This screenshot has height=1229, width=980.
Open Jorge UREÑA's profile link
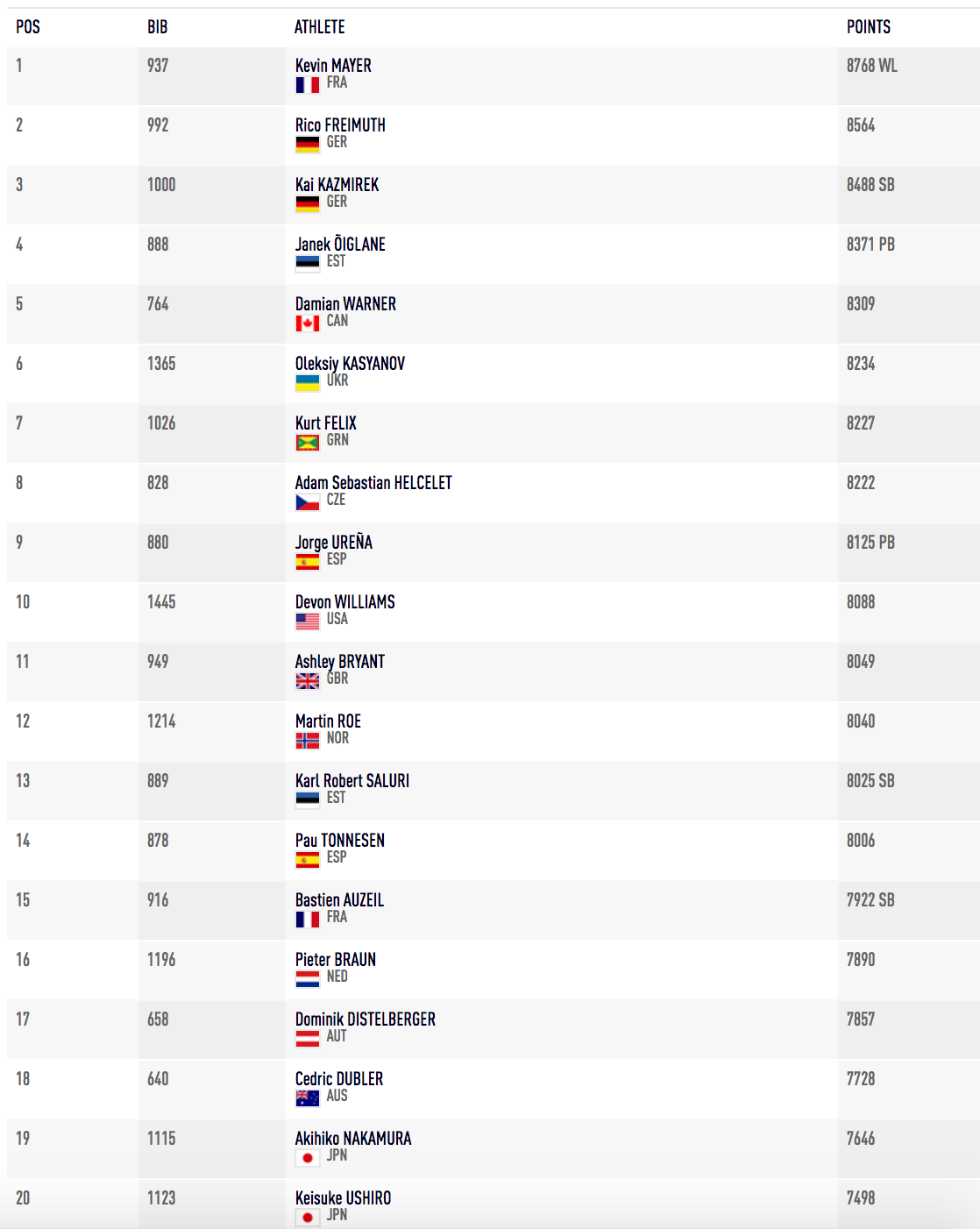(x=334, y=543)
